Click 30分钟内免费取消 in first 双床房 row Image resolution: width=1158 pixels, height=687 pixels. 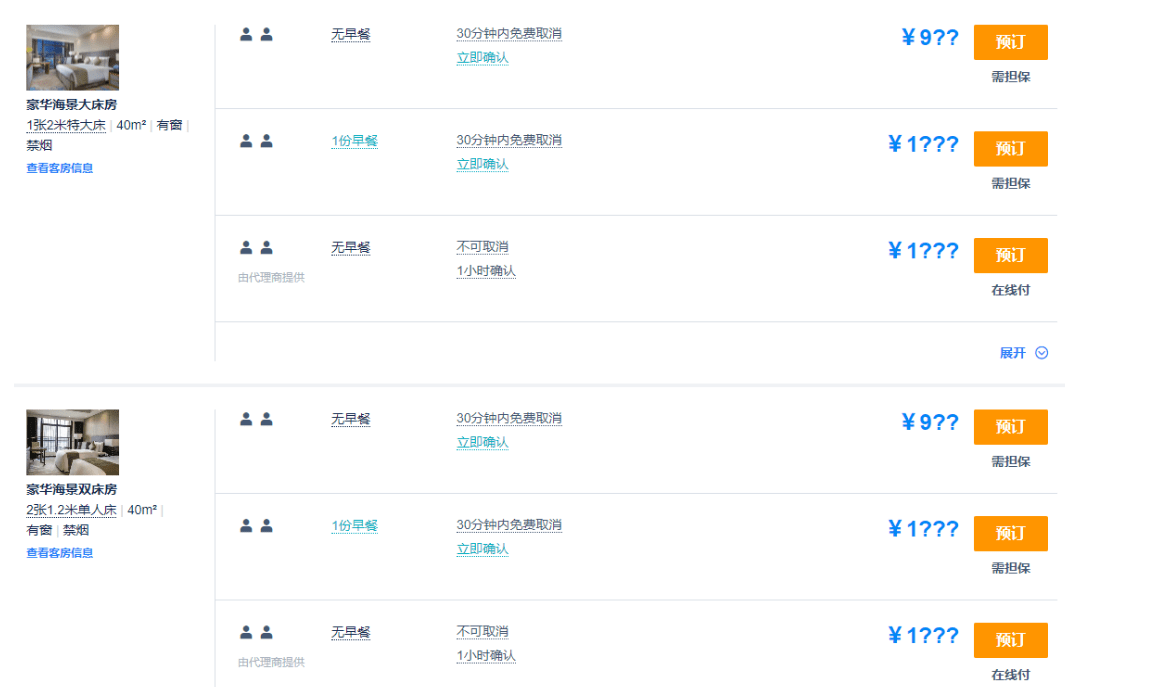tap(509, 418)
